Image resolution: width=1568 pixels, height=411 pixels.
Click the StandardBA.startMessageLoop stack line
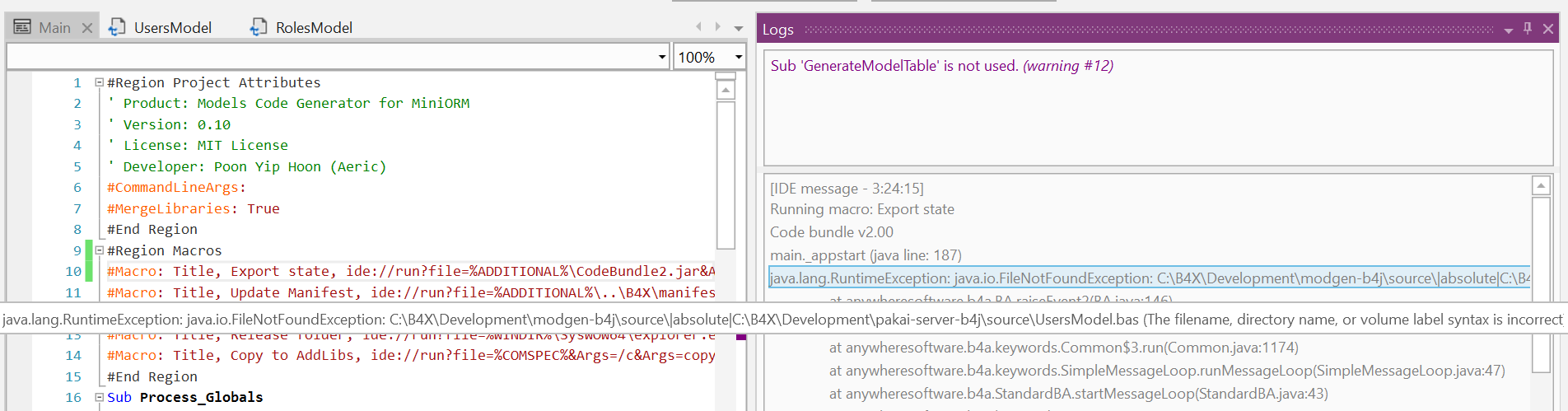click(1078, 394)
